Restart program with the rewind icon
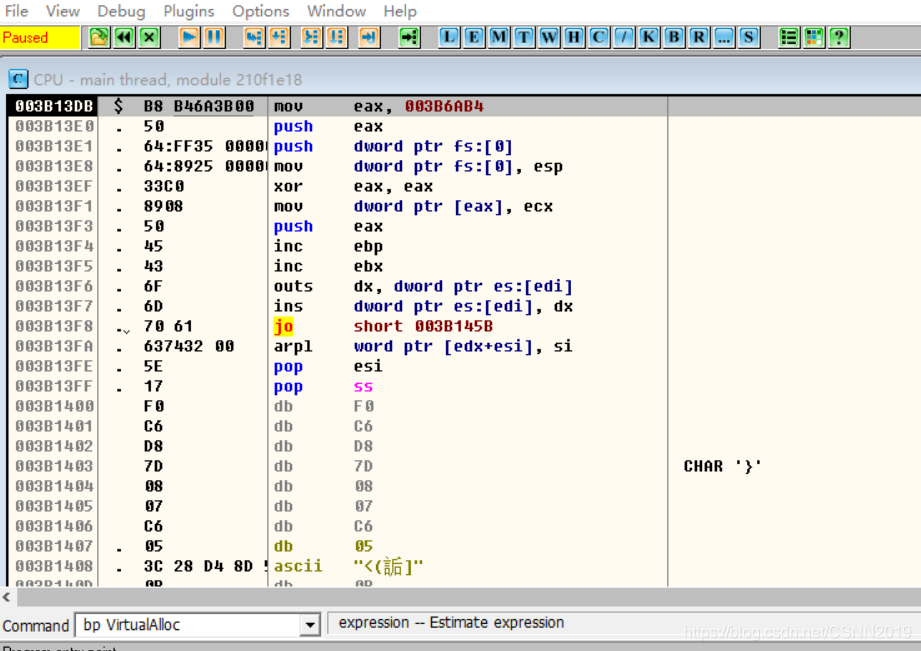 click(x=125, y=38)
